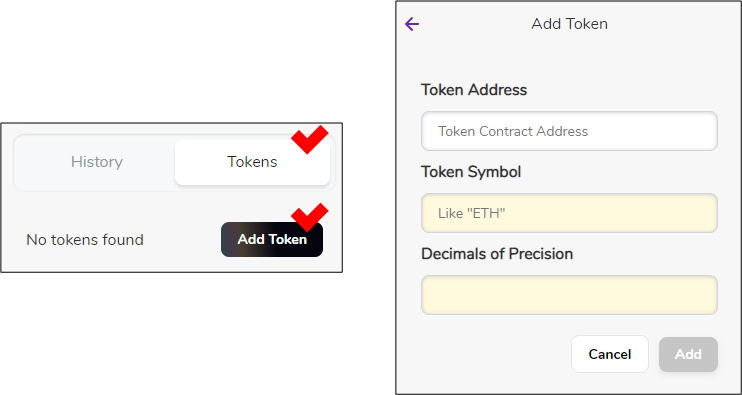Dismiss the form with the white Cancel button
The width and height of the screenshot is (742, 395).
pos(610,354)
